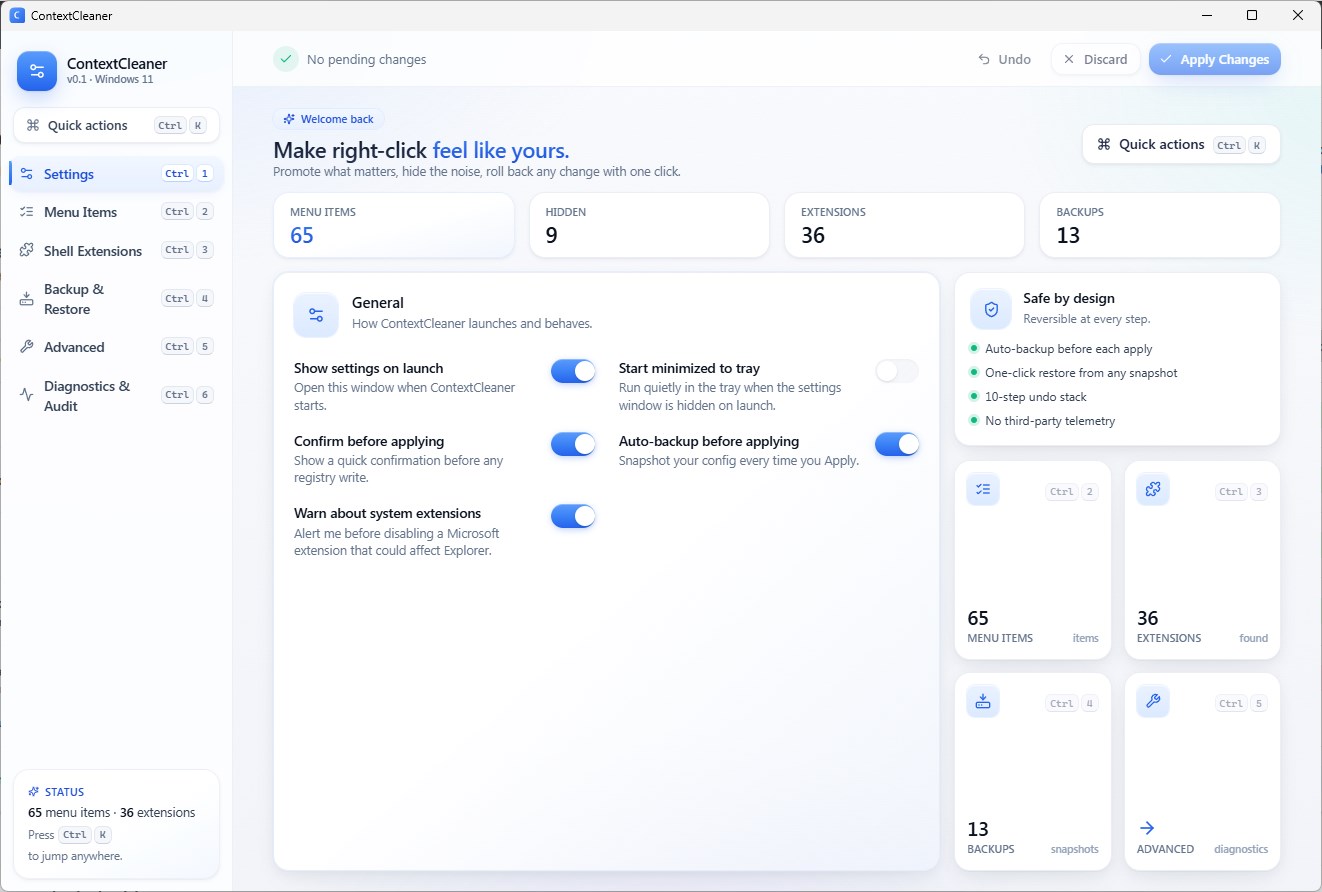Screen dimensions: 1322x892
Task: Click the MENU ITEMS 65 stat tile
Action: (394, 225)
